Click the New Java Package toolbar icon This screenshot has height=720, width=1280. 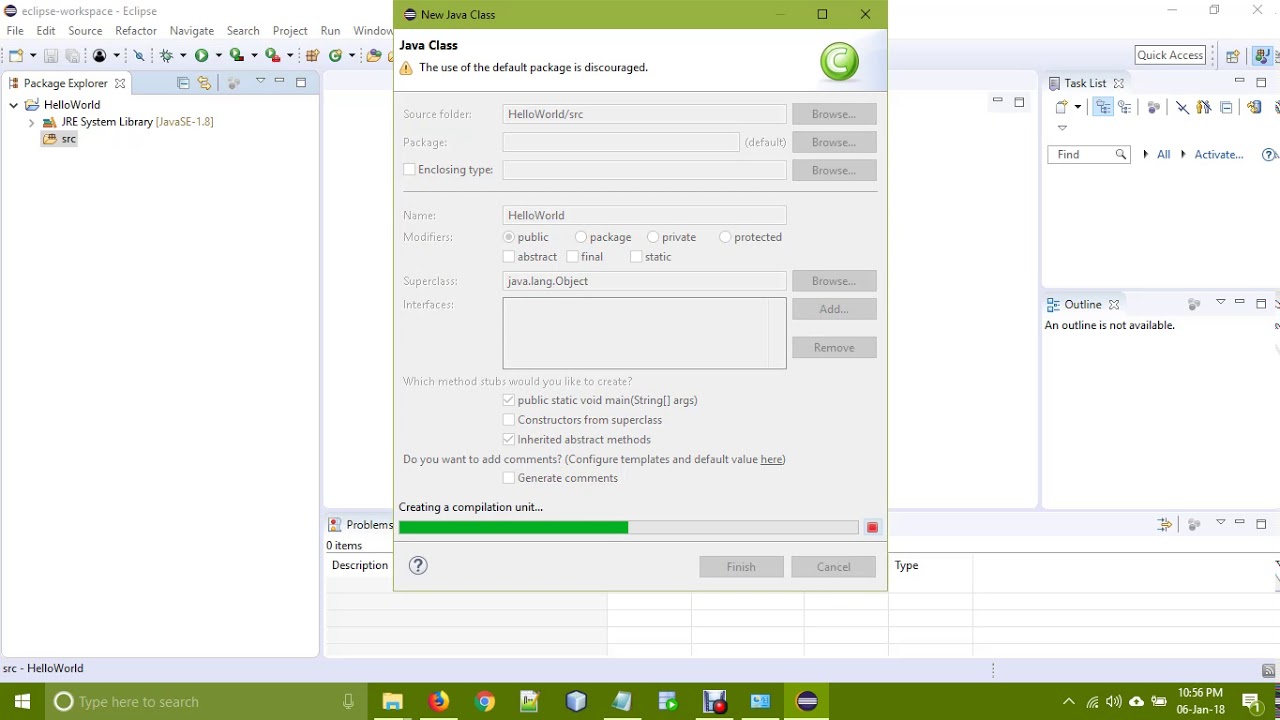click(313, 55)
